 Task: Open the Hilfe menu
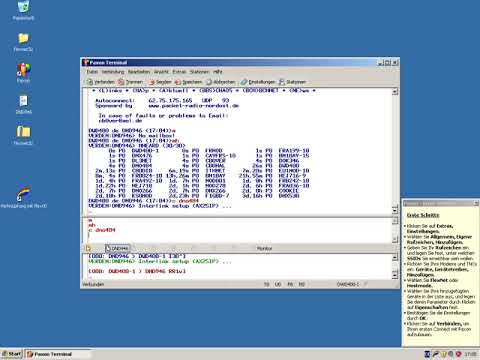pyautogui.click(x=218, y=72)
